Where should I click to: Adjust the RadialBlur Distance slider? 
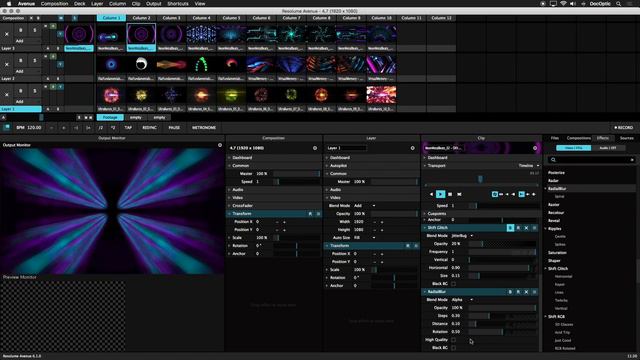point(502,324)
